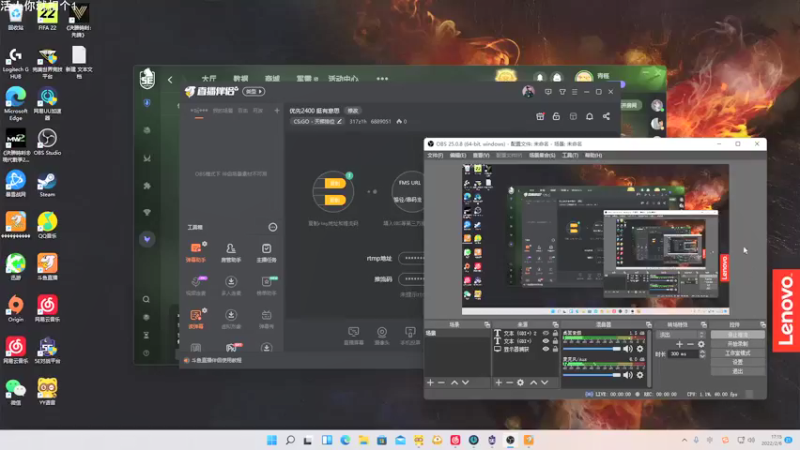Click OBS preview canvas thumbnail
Image resolution: width=800 pixels, height=450 pixels.
point(595,239)
